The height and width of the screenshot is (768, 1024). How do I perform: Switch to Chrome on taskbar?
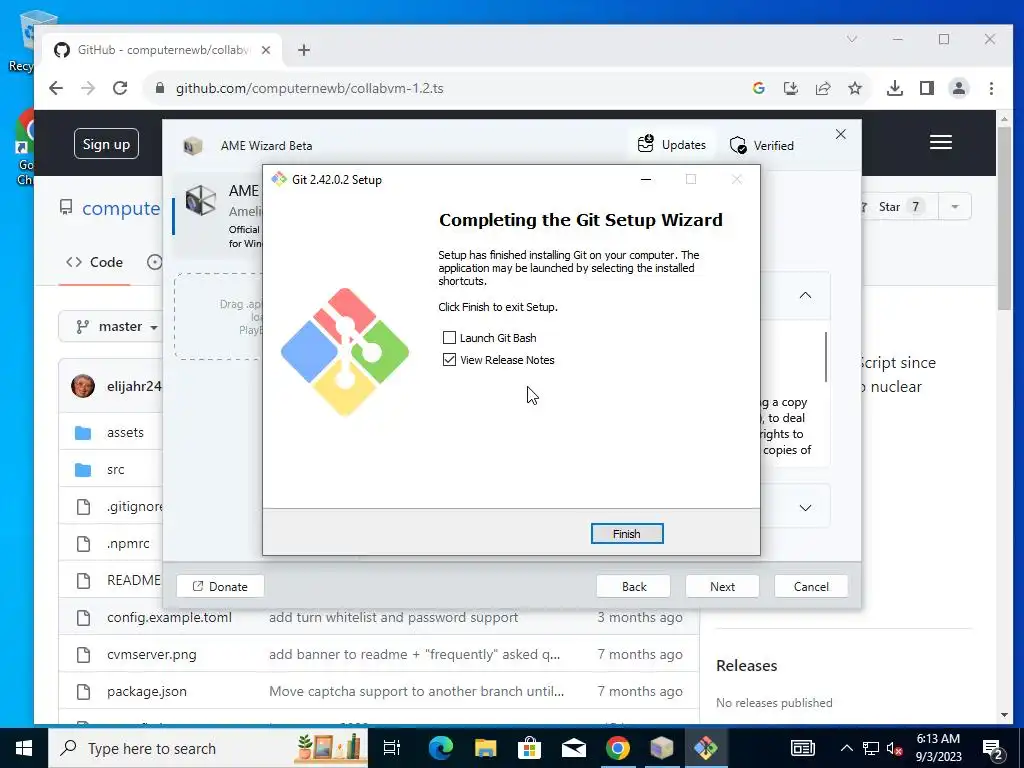point(618,748)
